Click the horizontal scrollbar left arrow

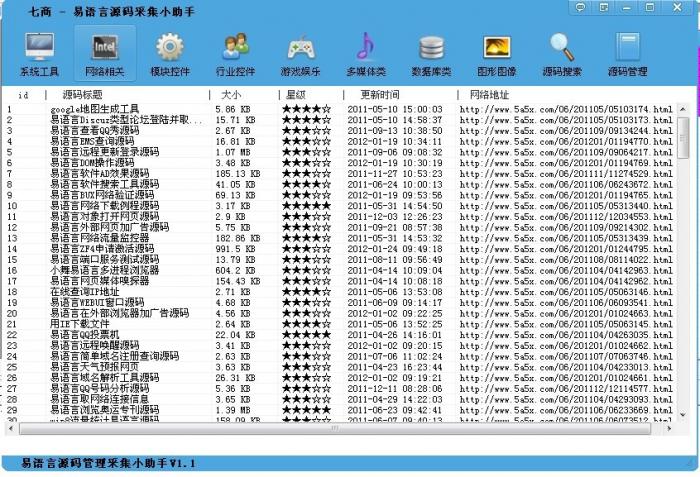(x=11, y=429)
